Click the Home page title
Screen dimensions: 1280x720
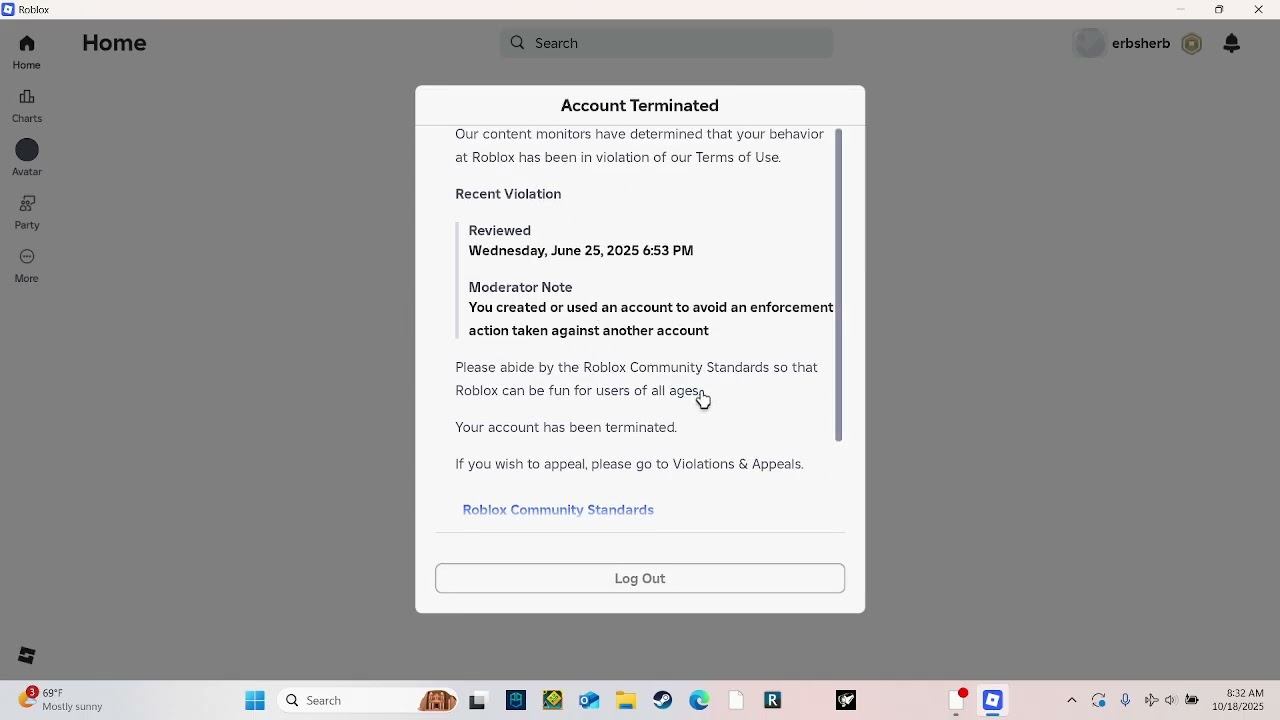point(114,43)
